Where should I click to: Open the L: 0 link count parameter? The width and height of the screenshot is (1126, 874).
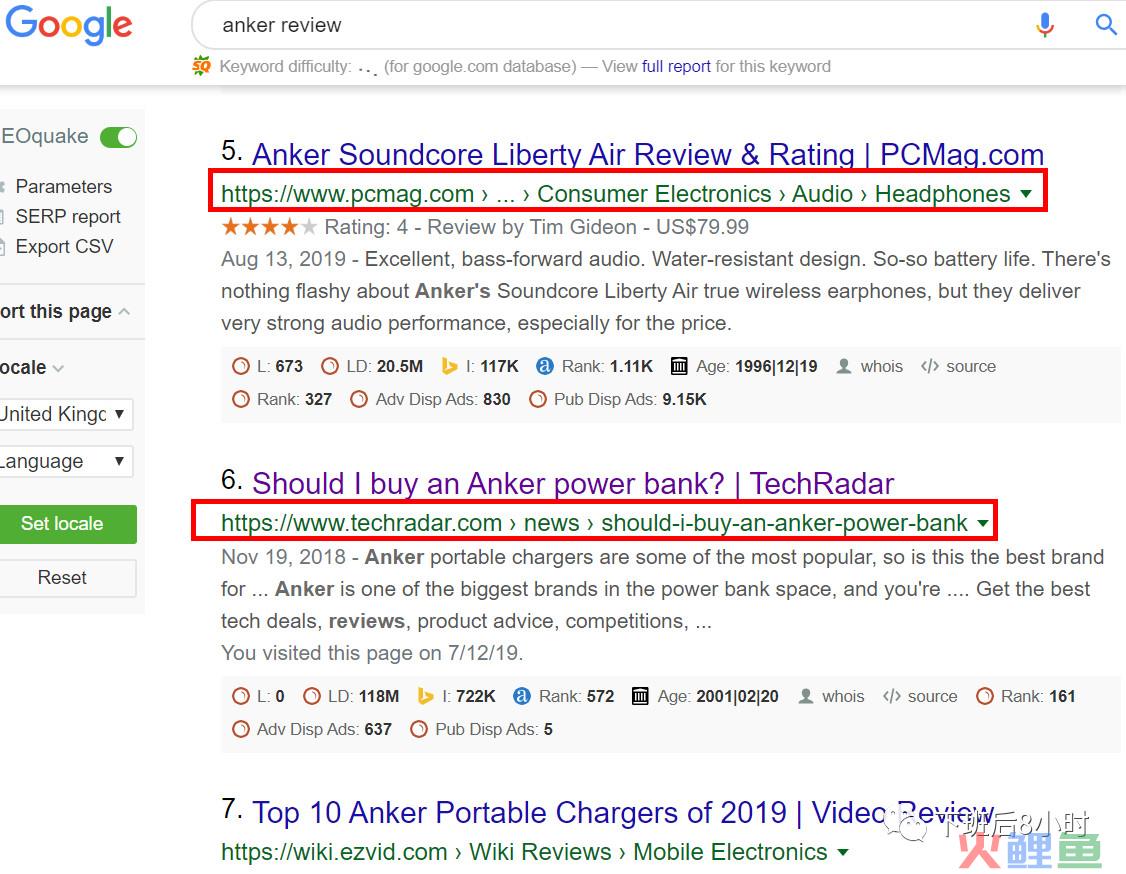point(259,696)
